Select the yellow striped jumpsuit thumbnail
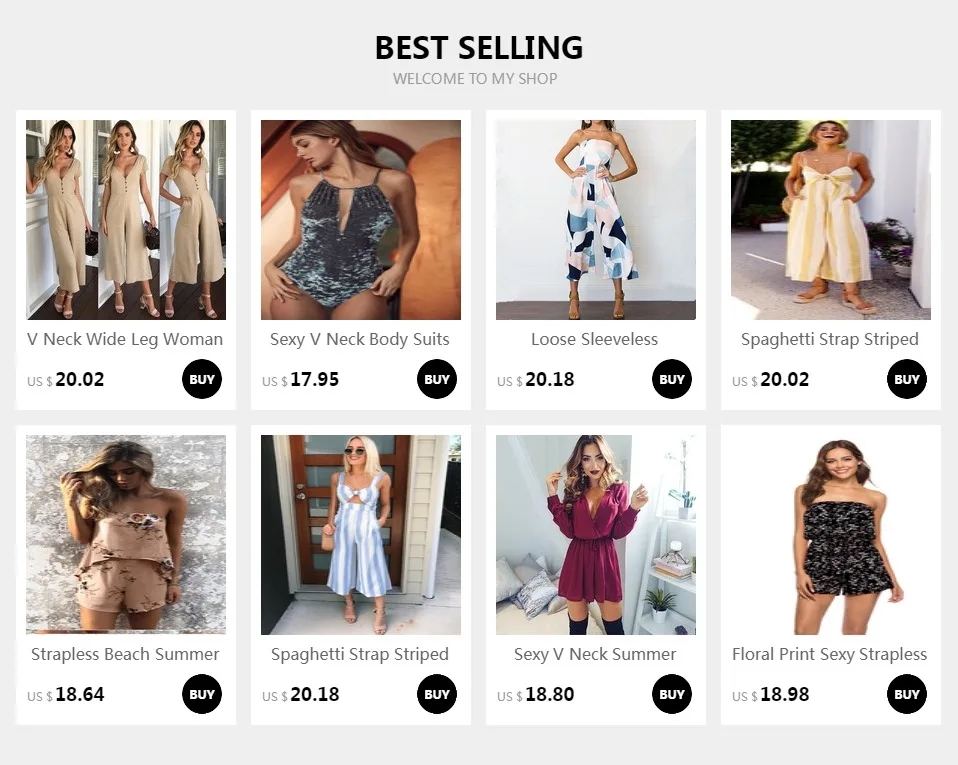 pos(831,220)
